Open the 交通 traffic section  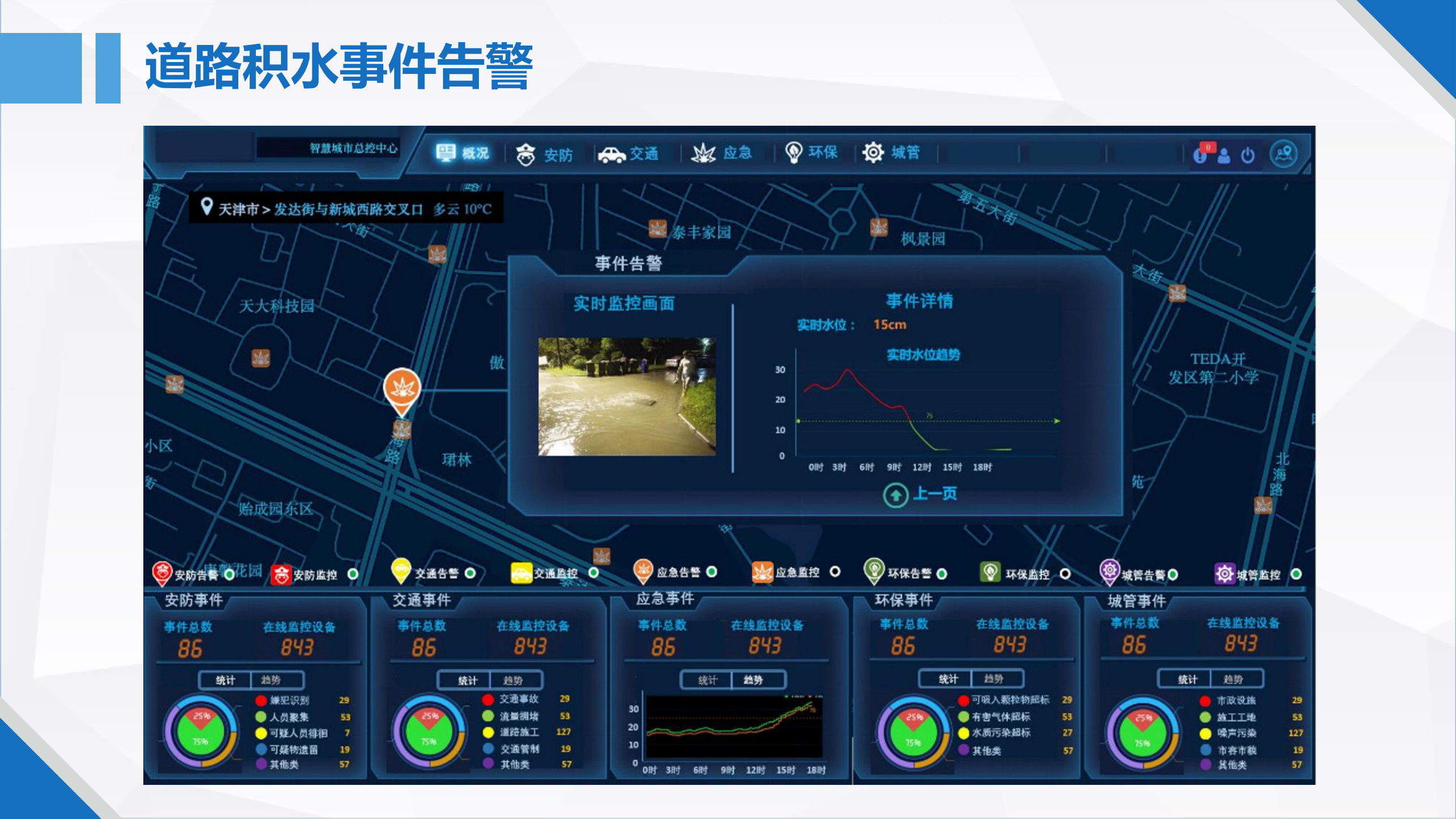(628, 154)
